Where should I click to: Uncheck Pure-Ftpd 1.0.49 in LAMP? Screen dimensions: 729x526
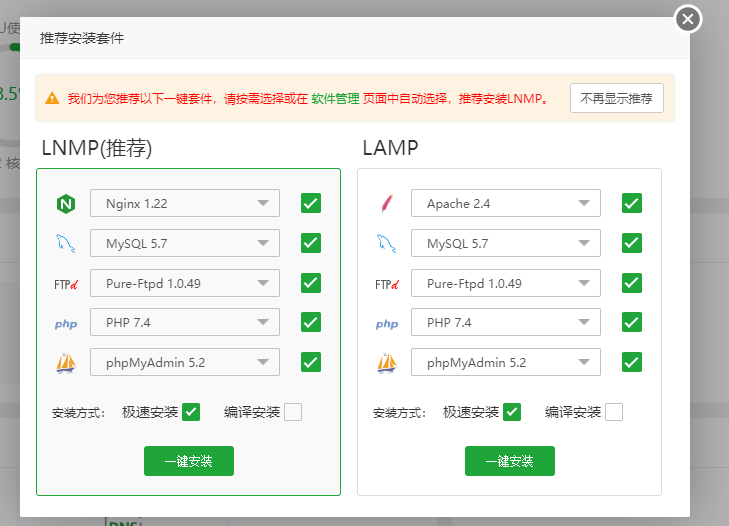pyautogui.click(x=632, y=283)
